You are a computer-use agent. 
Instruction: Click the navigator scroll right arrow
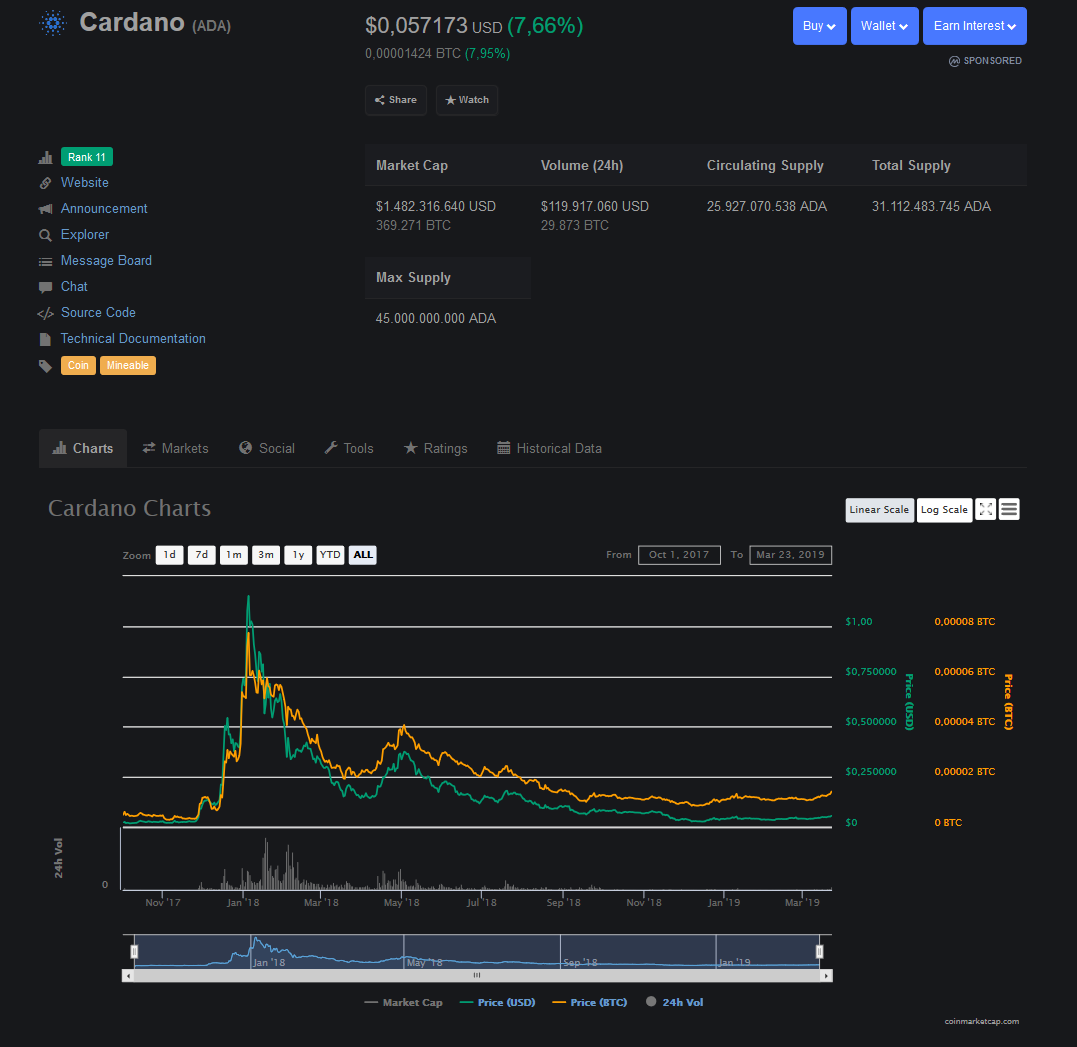coord(827,976)
